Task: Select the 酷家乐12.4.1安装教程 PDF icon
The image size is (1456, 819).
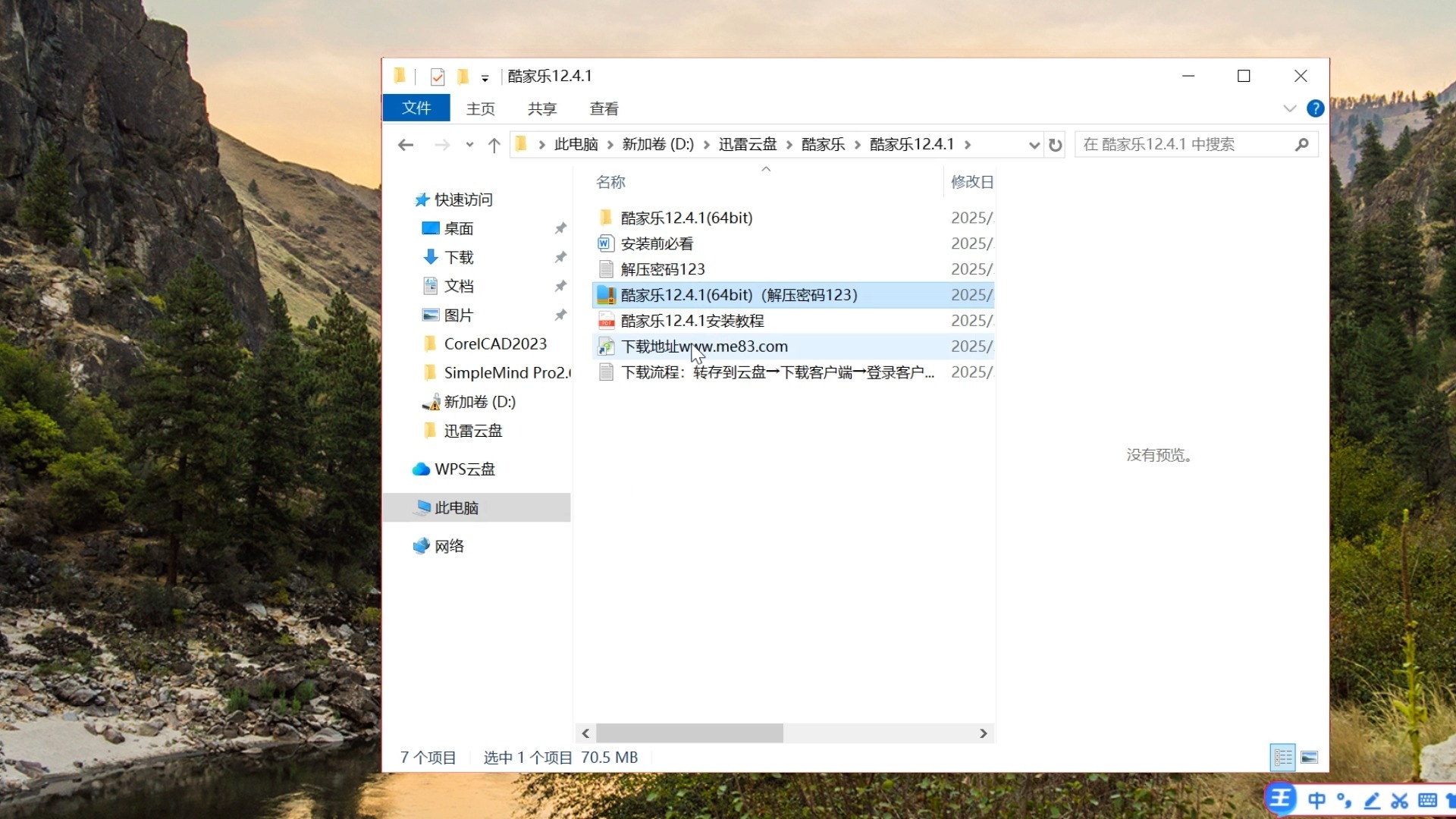Action: 606,321
